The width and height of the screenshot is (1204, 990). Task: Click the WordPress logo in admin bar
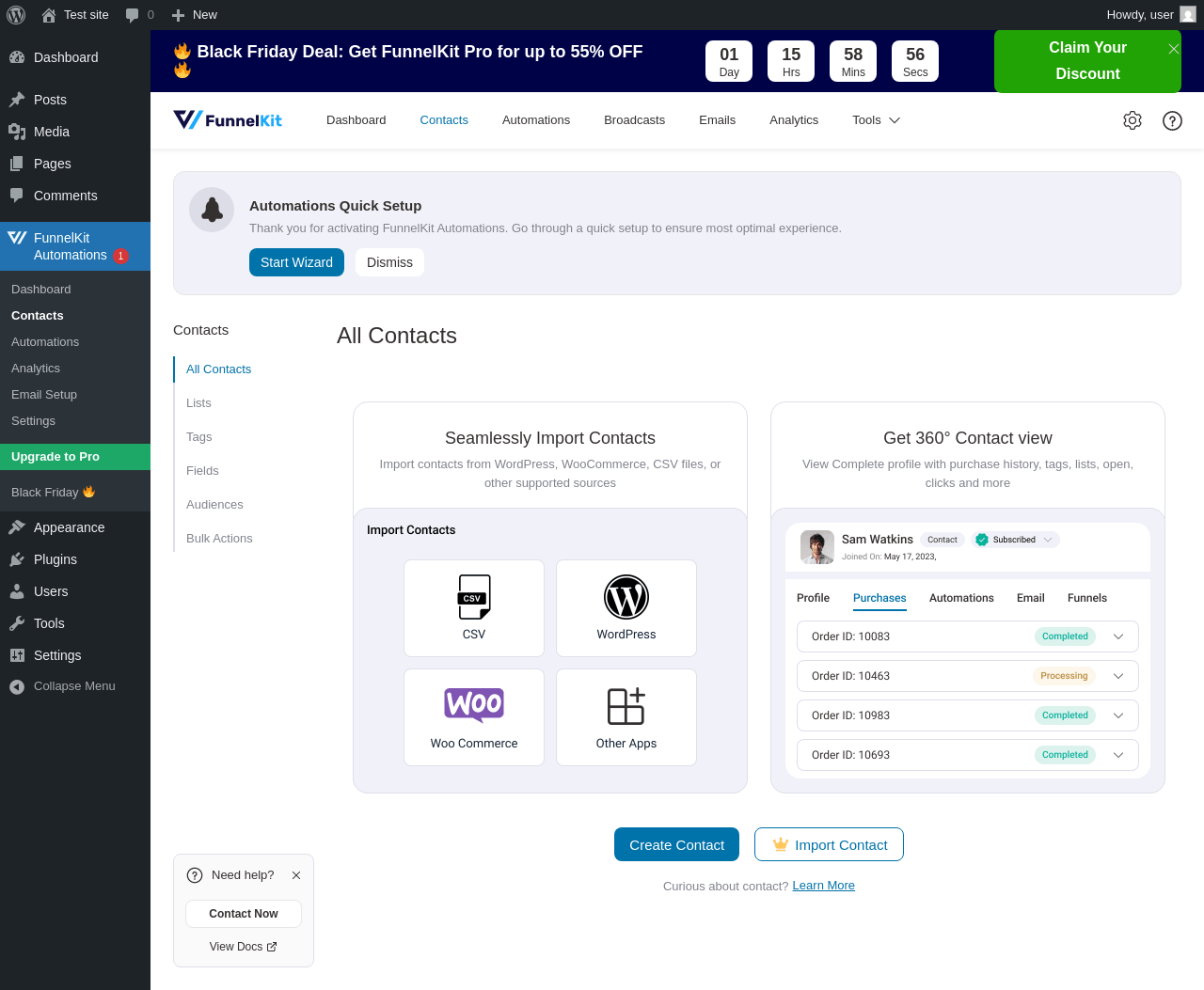point(16,15)
